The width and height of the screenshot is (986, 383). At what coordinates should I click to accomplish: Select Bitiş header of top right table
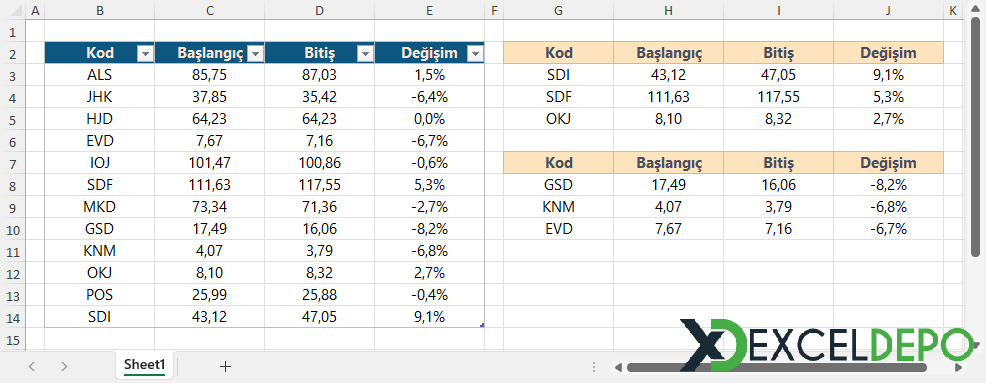click(778, 53)
